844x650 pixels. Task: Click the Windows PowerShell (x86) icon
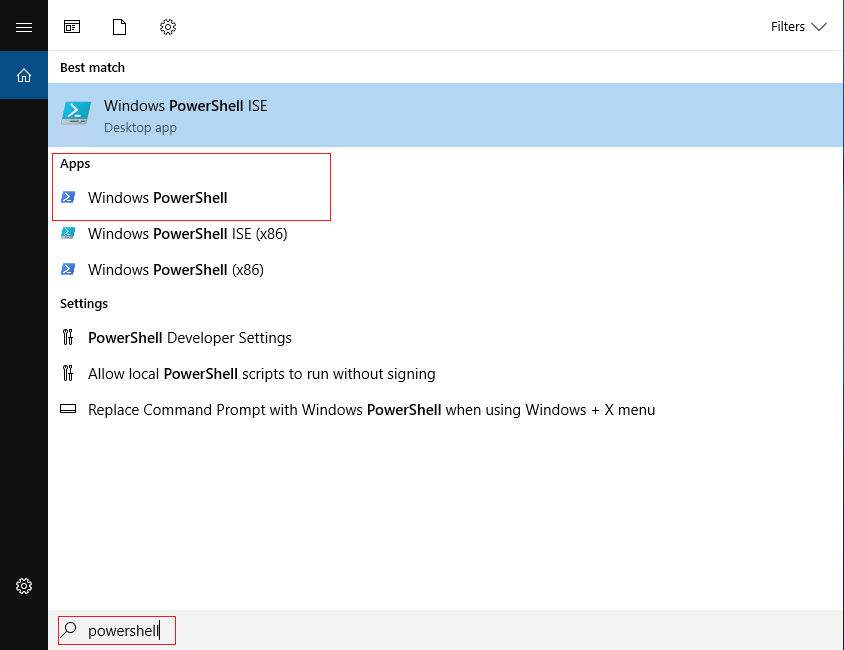[x=68, y=269]
